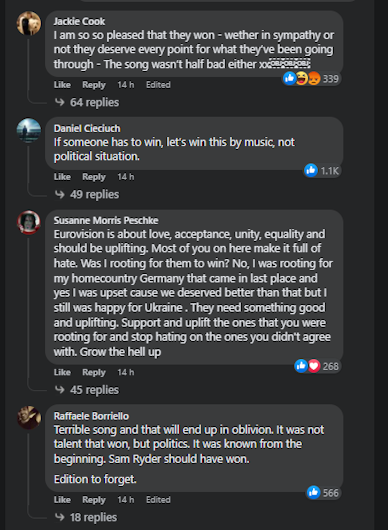The height and width of the screenshot is (530, 388).
Task: Open the Edited history on Raffaele's comment
Action: click(x=158, y=500)
